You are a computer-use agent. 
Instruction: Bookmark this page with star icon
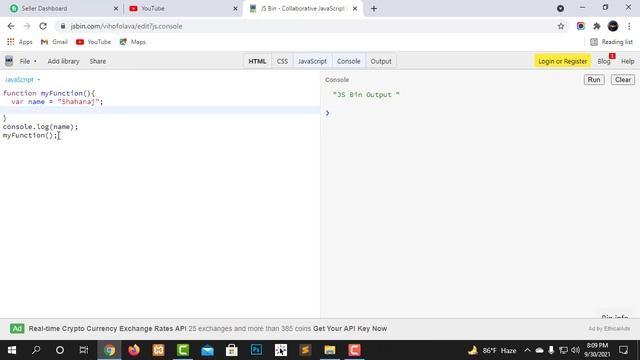[x=561, y=26]
